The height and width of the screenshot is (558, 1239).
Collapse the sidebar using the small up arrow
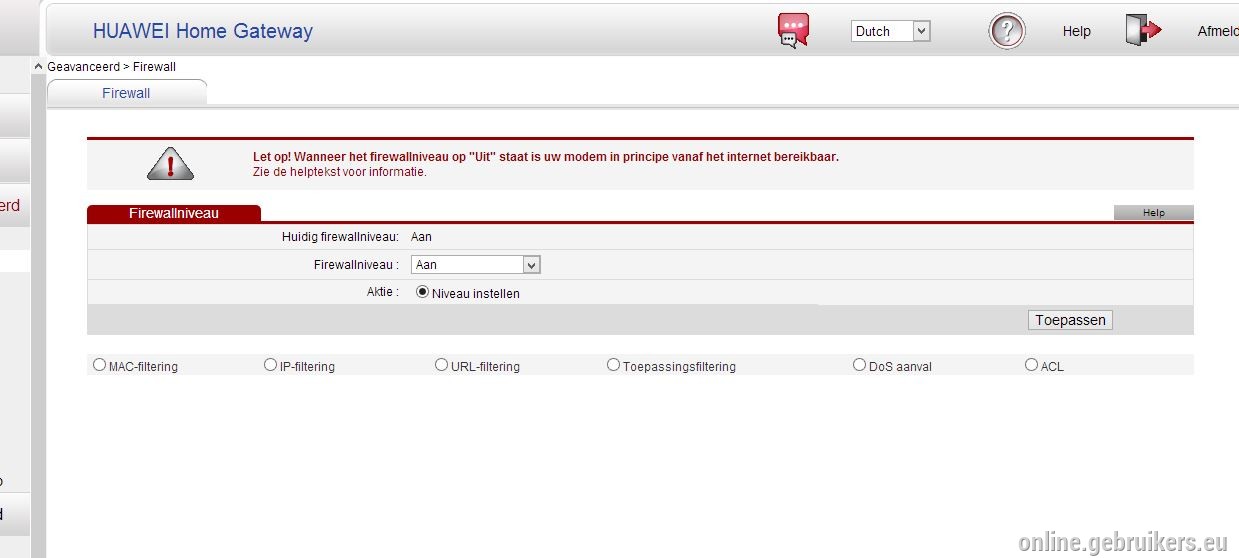coord(39,66)
